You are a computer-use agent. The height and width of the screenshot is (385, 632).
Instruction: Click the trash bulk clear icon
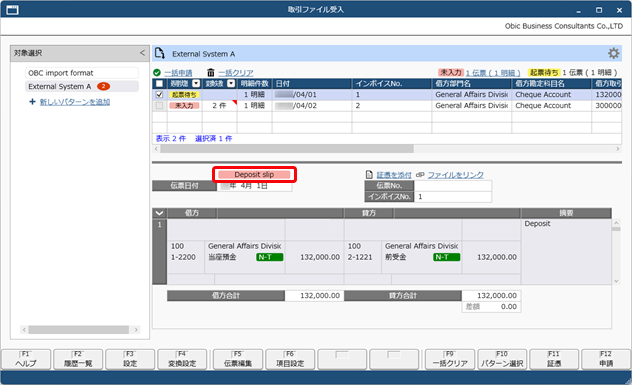[211, 73]
